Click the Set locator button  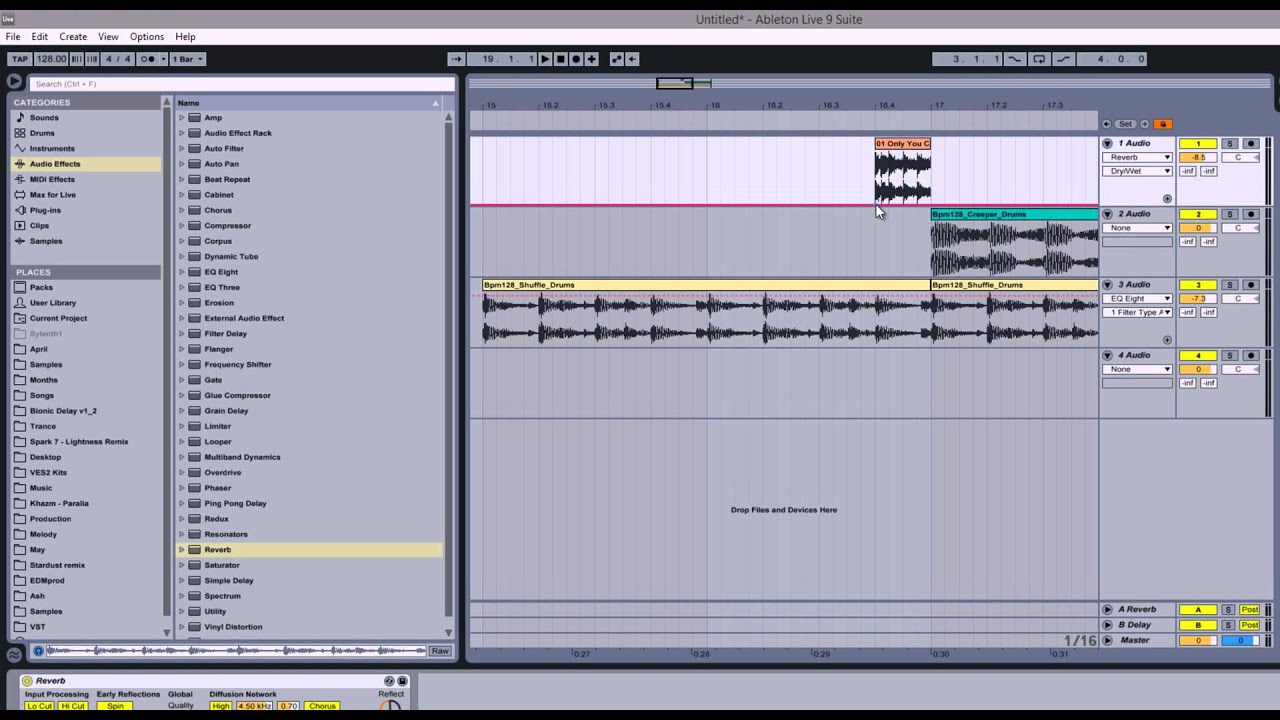coord(1126,124)
